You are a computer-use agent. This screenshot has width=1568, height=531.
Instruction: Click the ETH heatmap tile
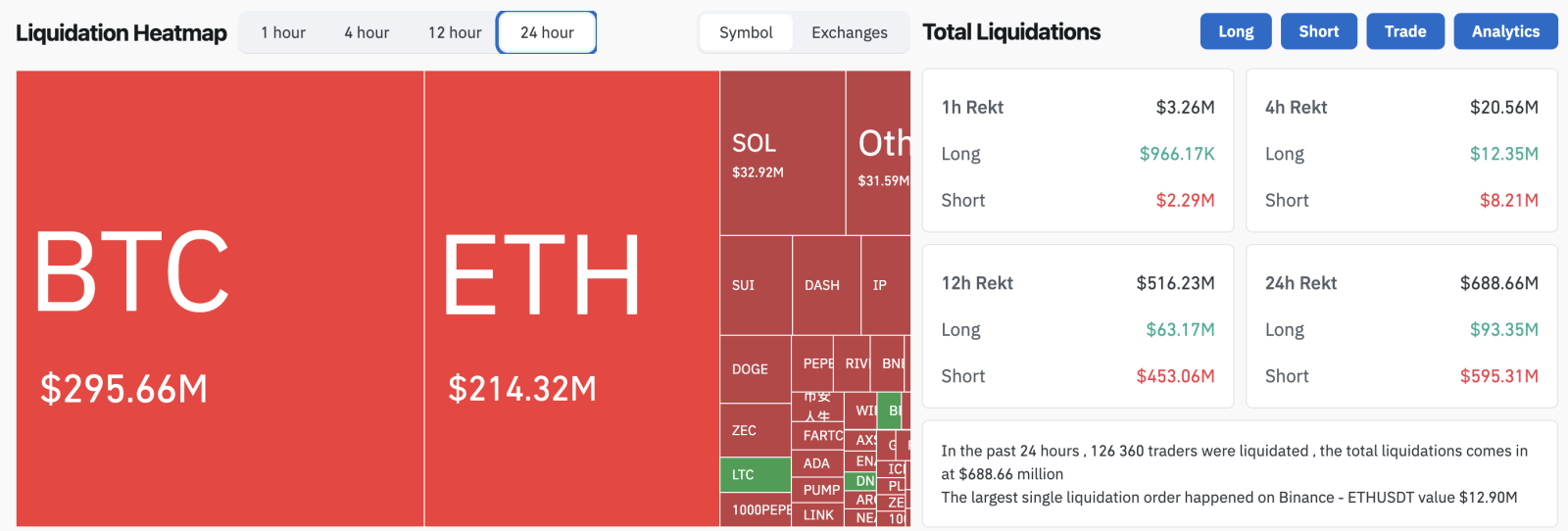(x=571, y=299)
